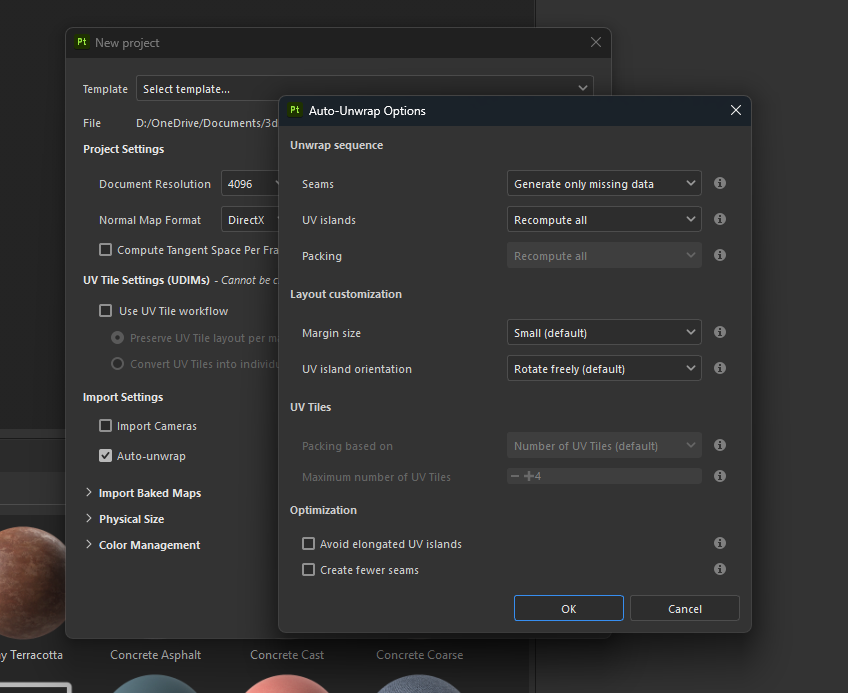This screenshot has width=848, height=693.
Task: Click the info icon next to Packing
Action: point(719,255)
